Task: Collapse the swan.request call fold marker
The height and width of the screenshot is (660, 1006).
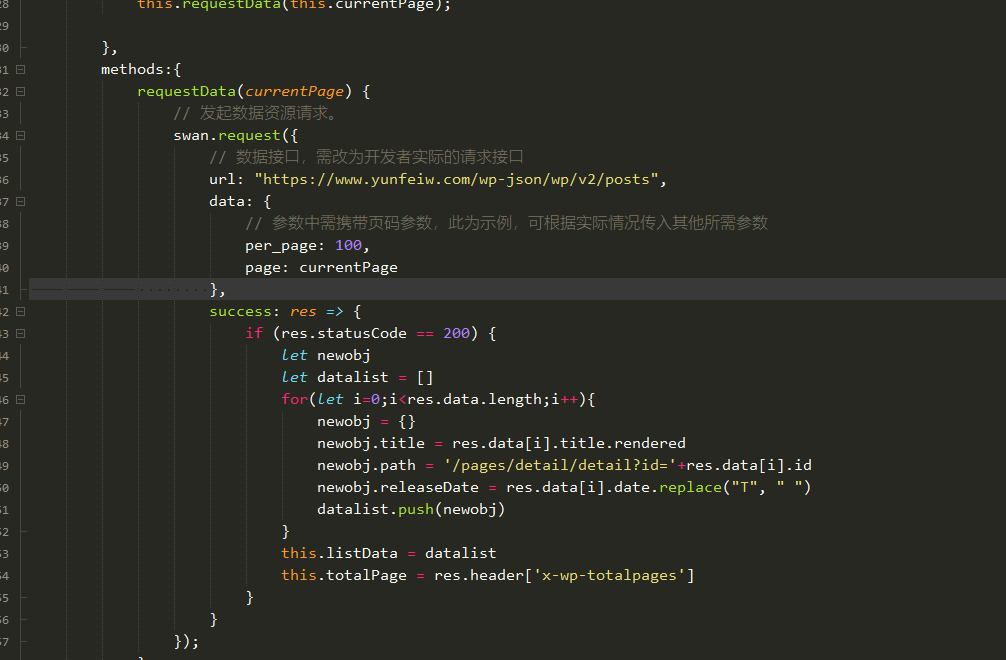Action: (21, 135)
